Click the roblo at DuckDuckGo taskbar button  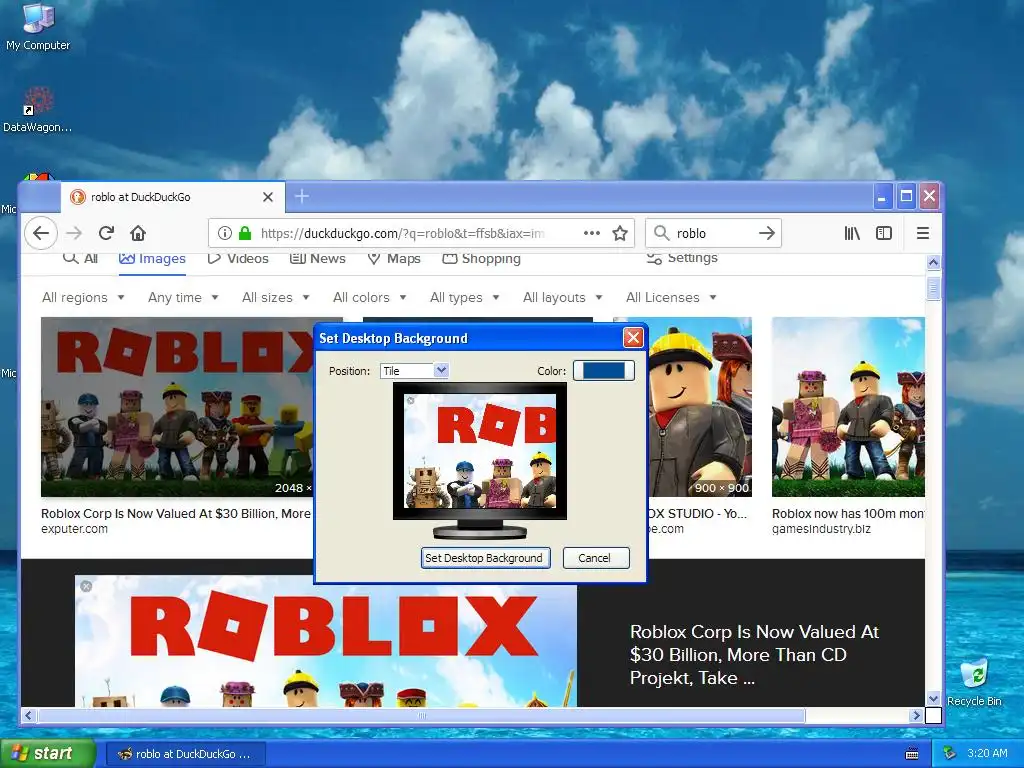tap(185, 754)
